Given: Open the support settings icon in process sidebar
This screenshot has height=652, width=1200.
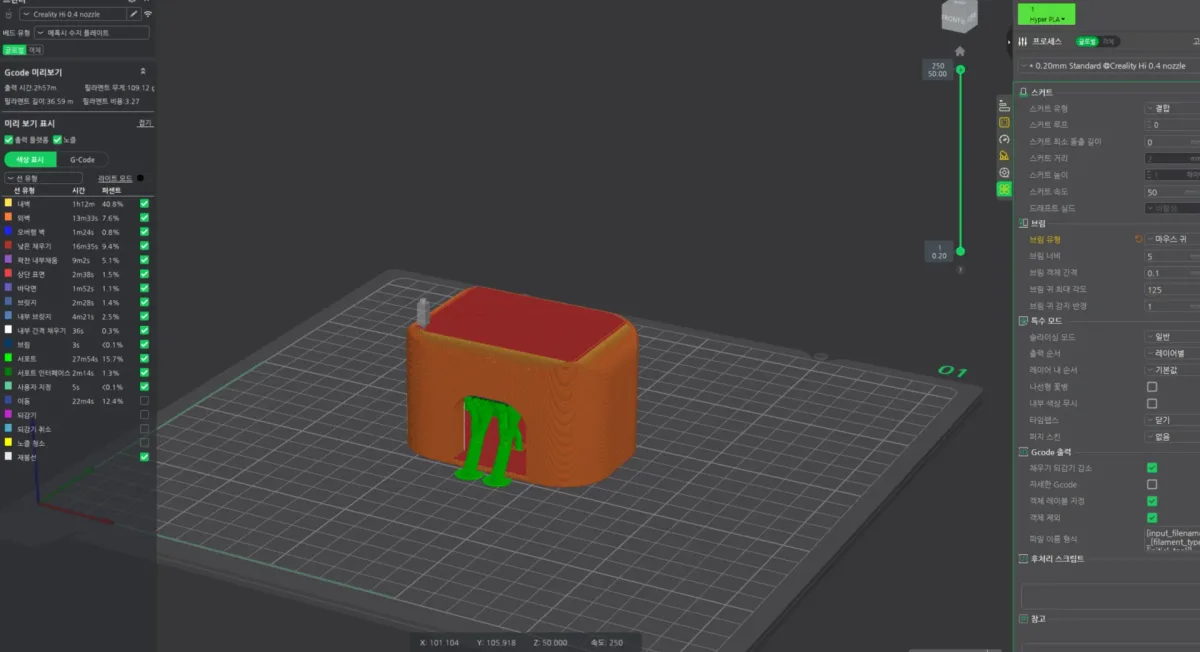Looking at the screenshot, I should 1004,155.
